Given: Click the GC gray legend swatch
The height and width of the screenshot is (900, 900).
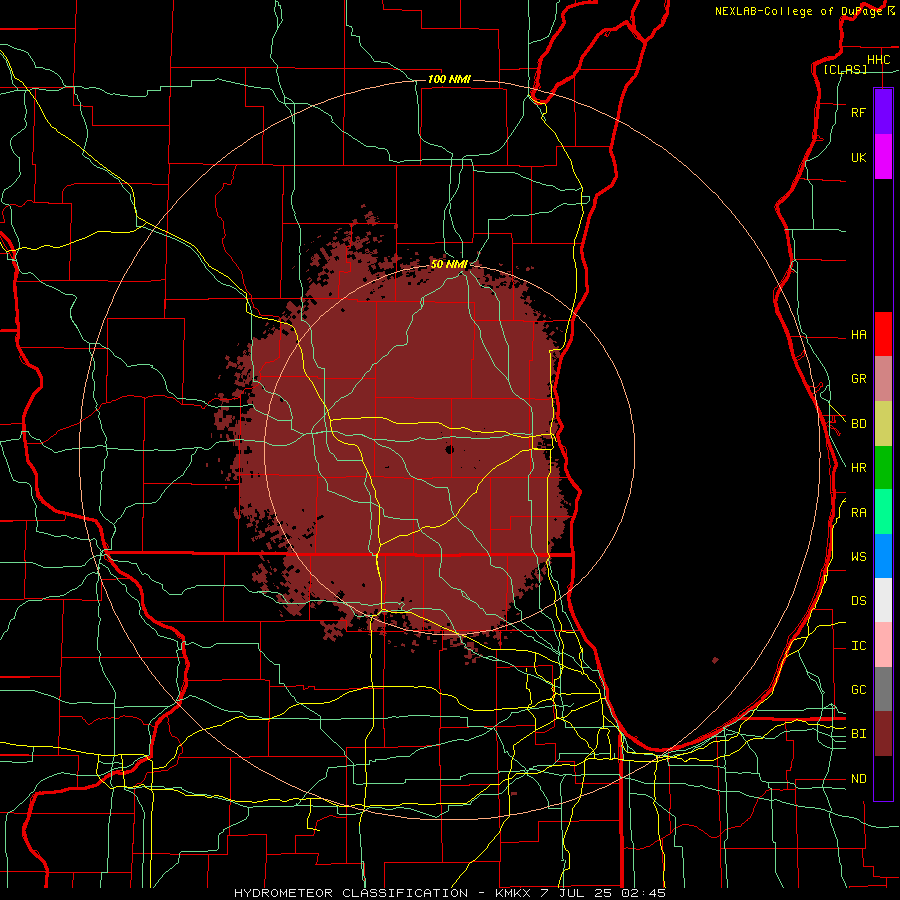Looking at the screenshot, I should click(x=883, y=689).
